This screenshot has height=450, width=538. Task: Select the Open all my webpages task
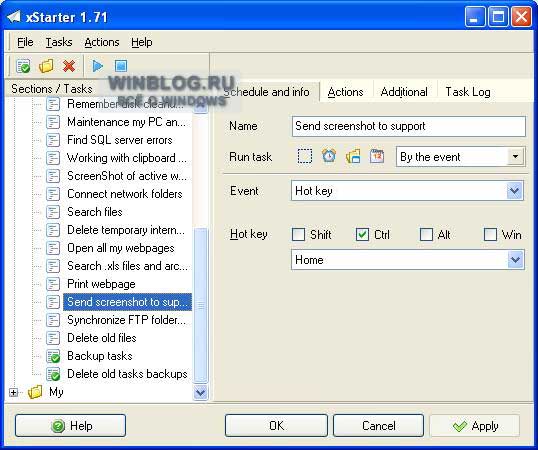[121, 248]
